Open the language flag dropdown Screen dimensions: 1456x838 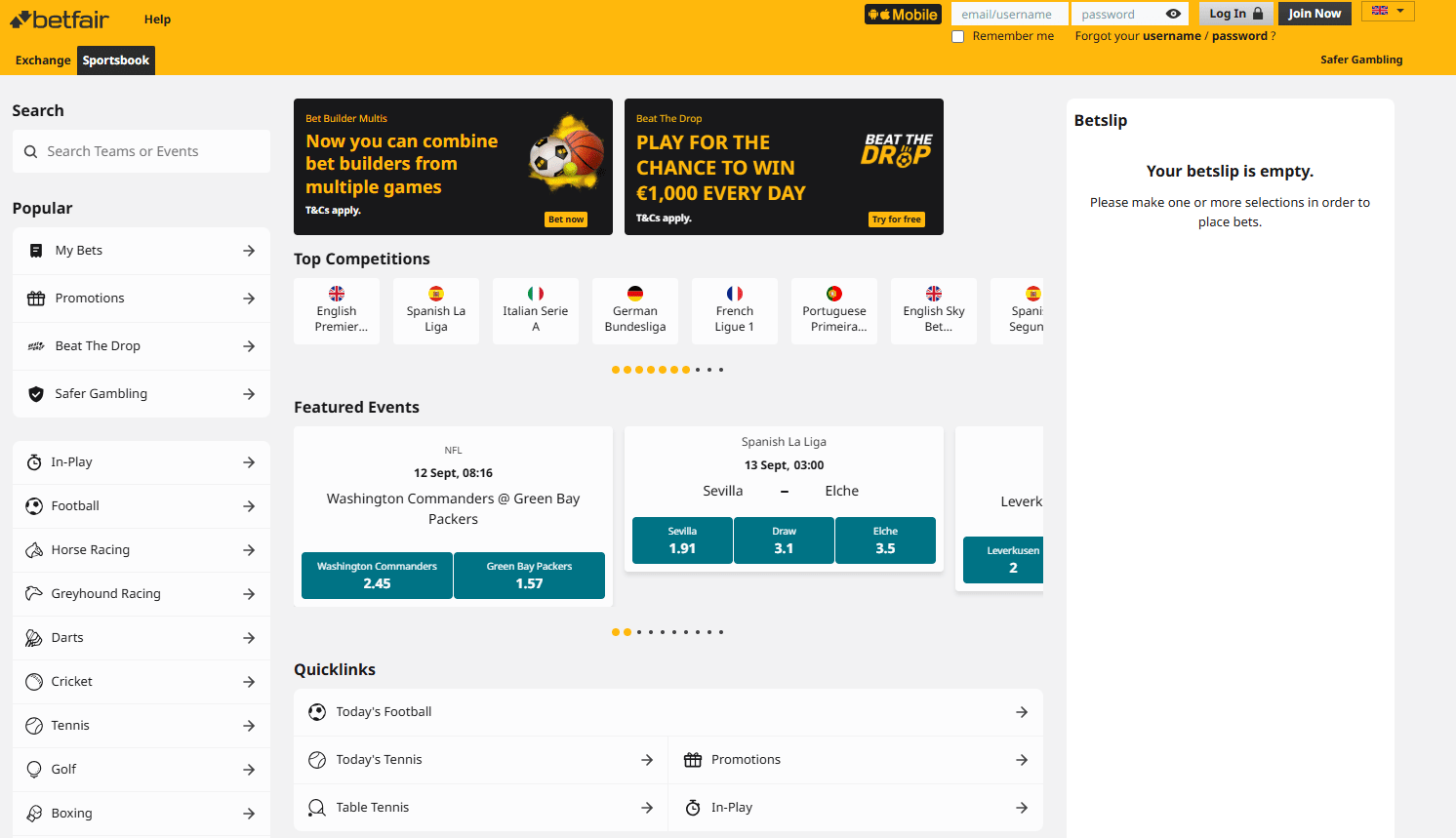tap(1387, 12)
